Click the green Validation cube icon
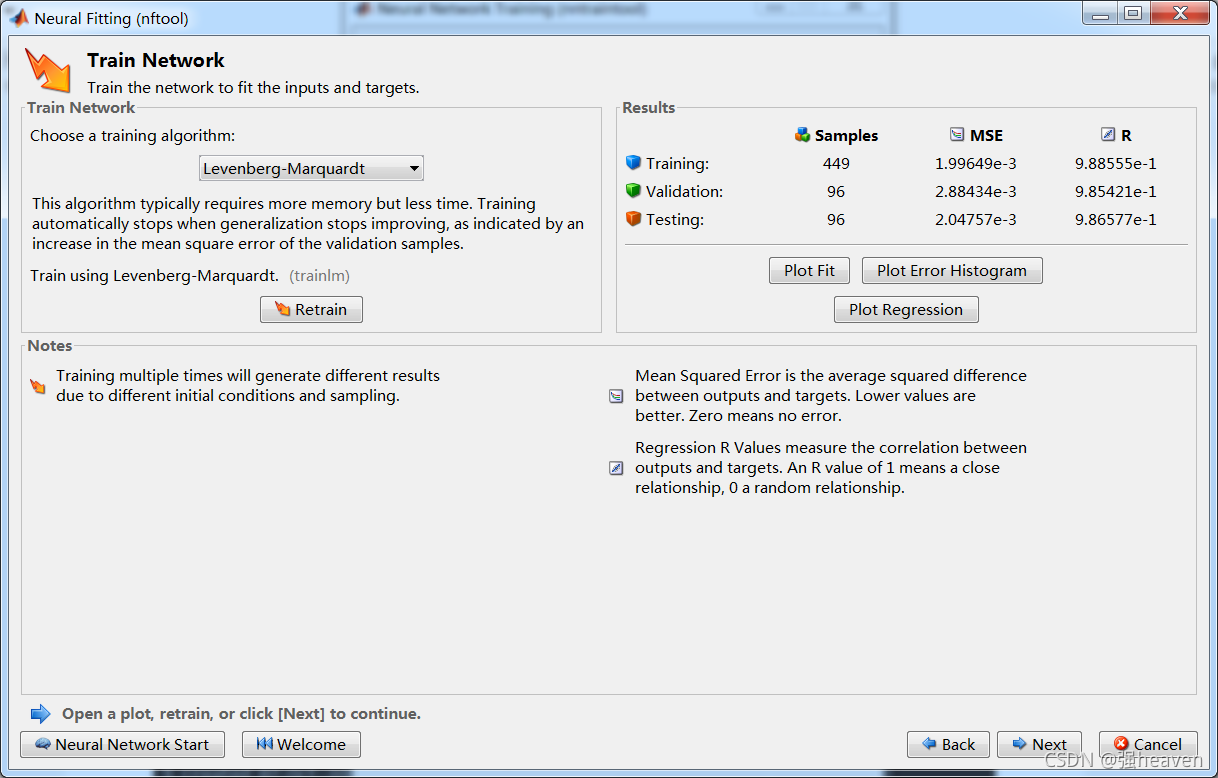 632,191
